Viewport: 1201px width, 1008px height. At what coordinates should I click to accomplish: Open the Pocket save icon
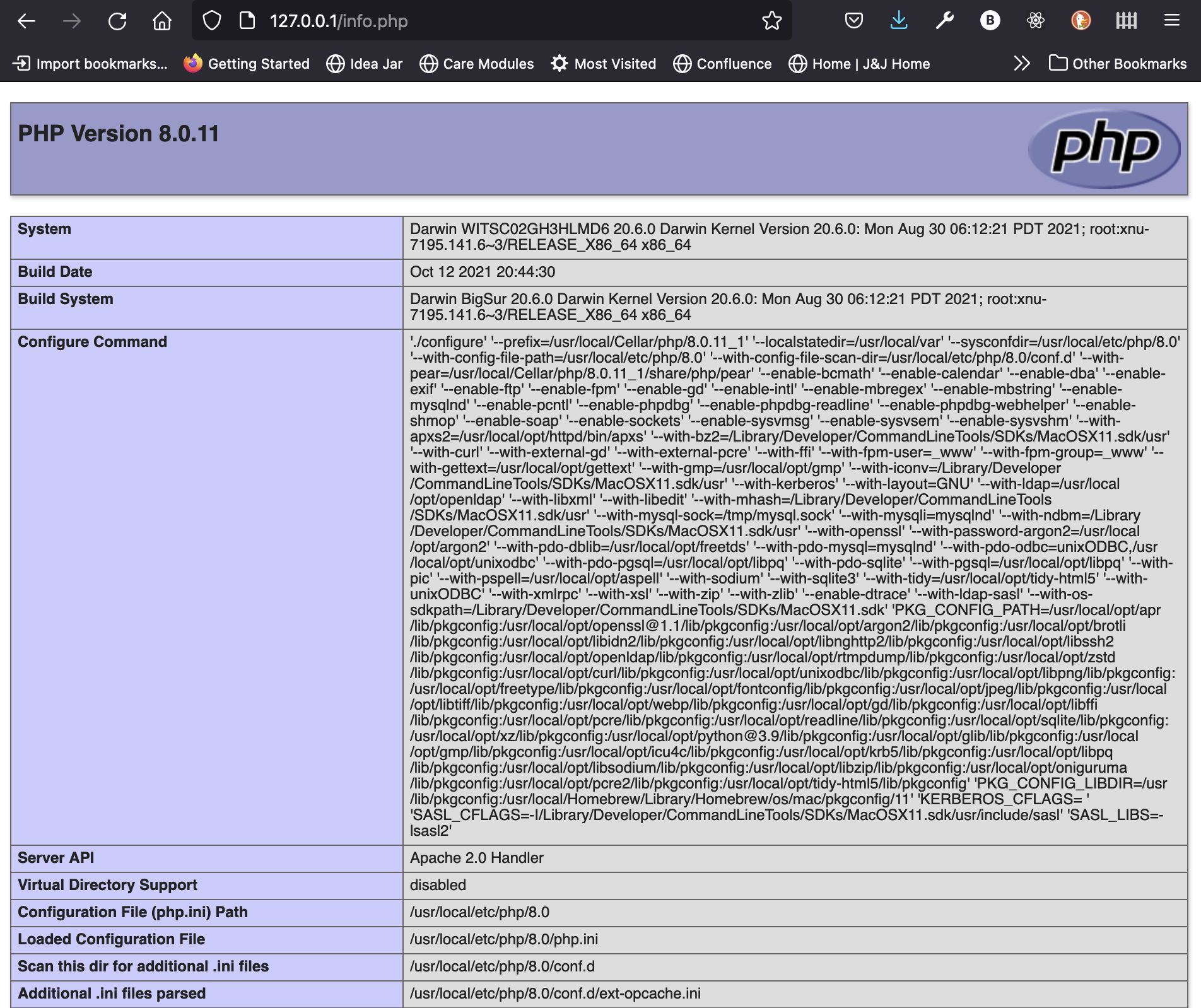853,21
